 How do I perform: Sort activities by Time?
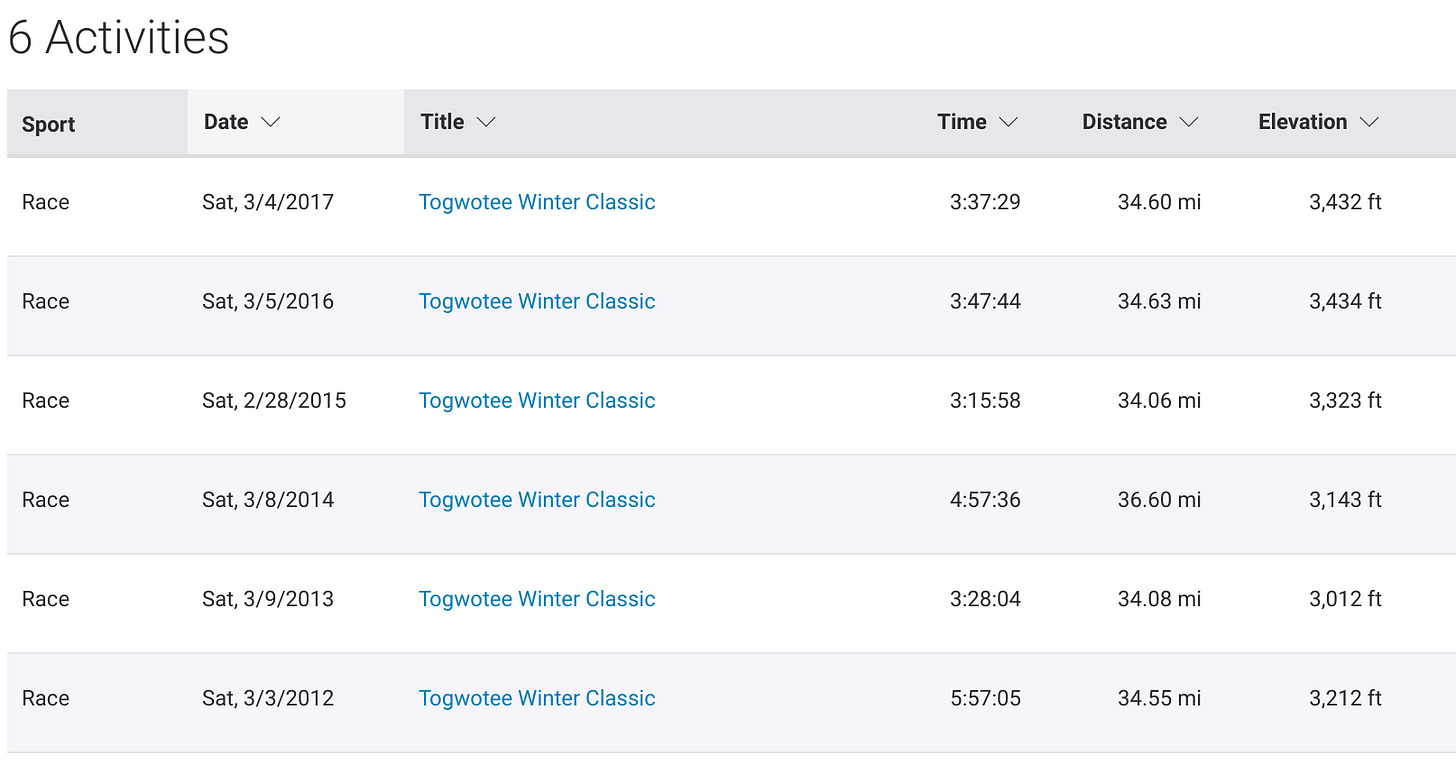[961, 122]
